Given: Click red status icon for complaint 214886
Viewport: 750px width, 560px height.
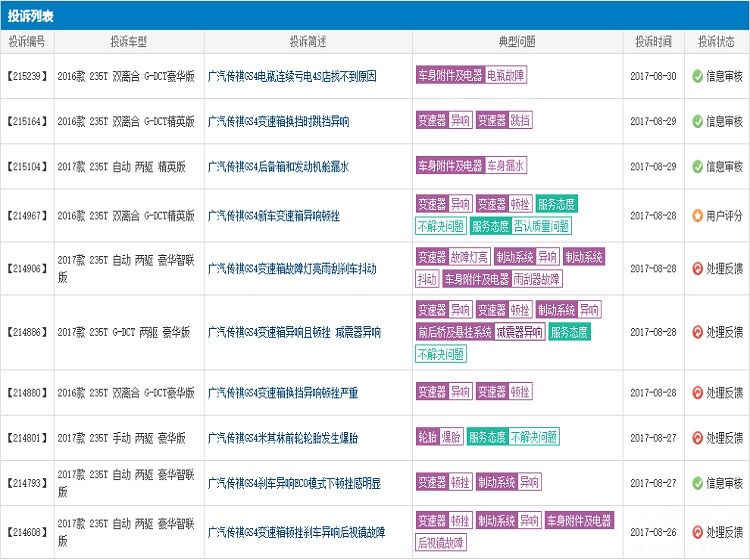Looking at the screenshot, I should pos(697,332).
